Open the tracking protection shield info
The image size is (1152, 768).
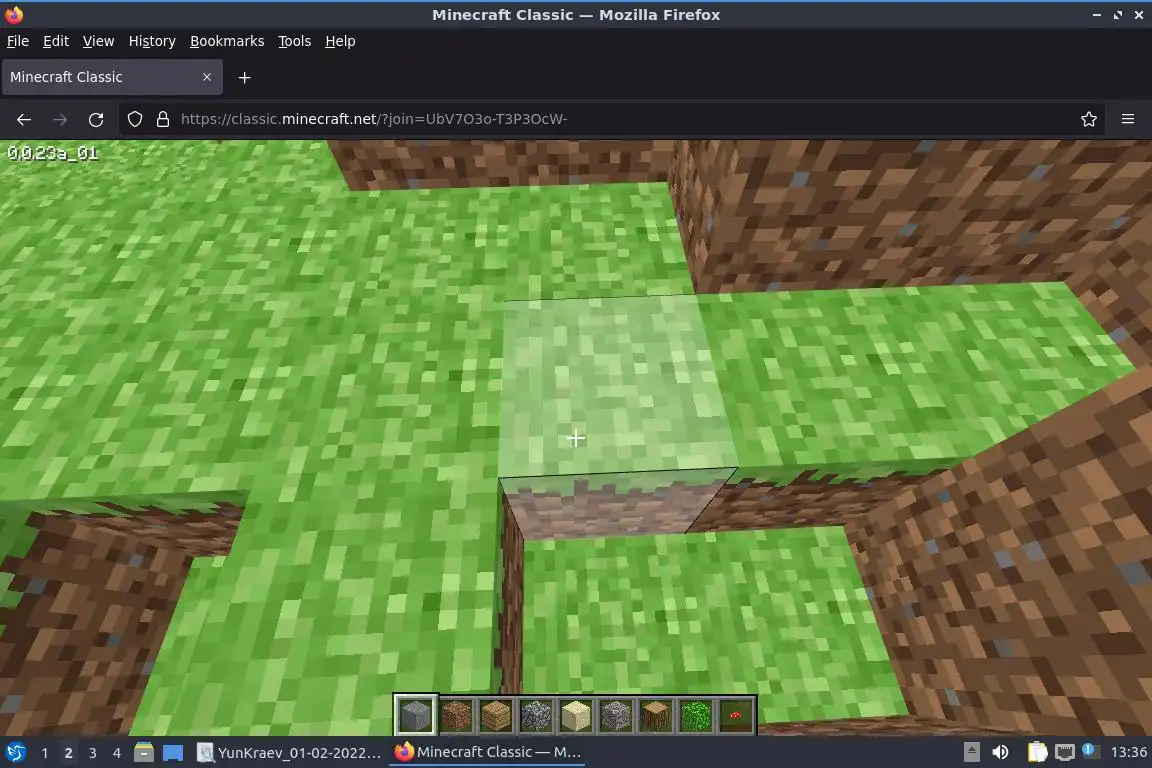[x=134, y=119]
